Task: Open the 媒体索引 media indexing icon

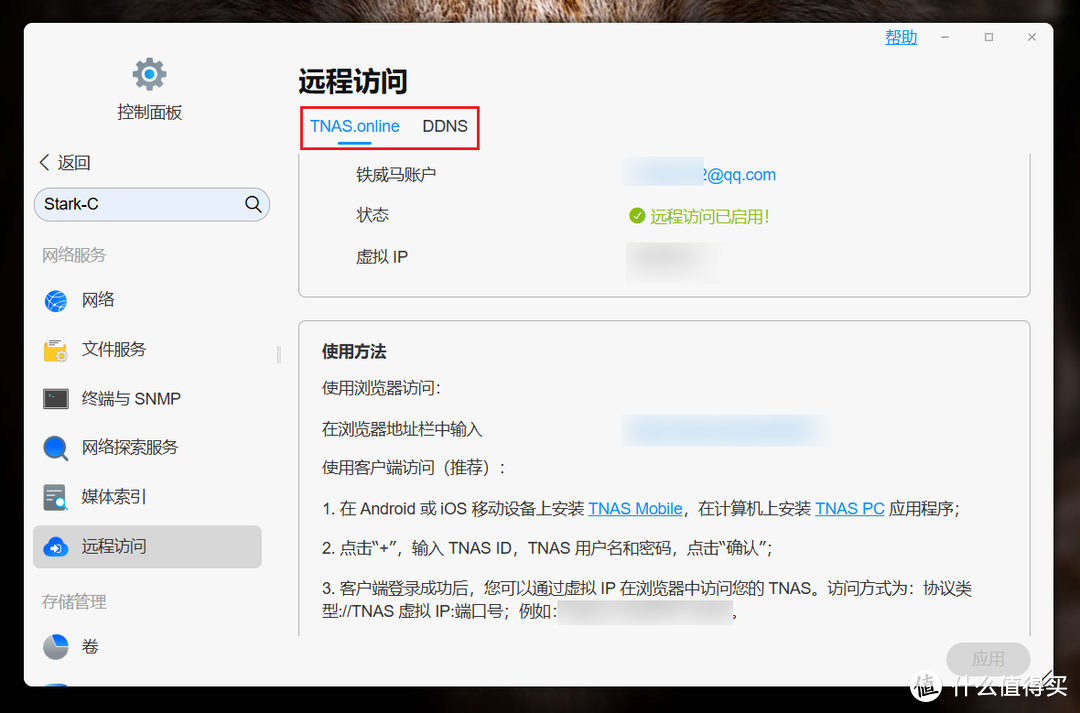Action: (55, 496)
